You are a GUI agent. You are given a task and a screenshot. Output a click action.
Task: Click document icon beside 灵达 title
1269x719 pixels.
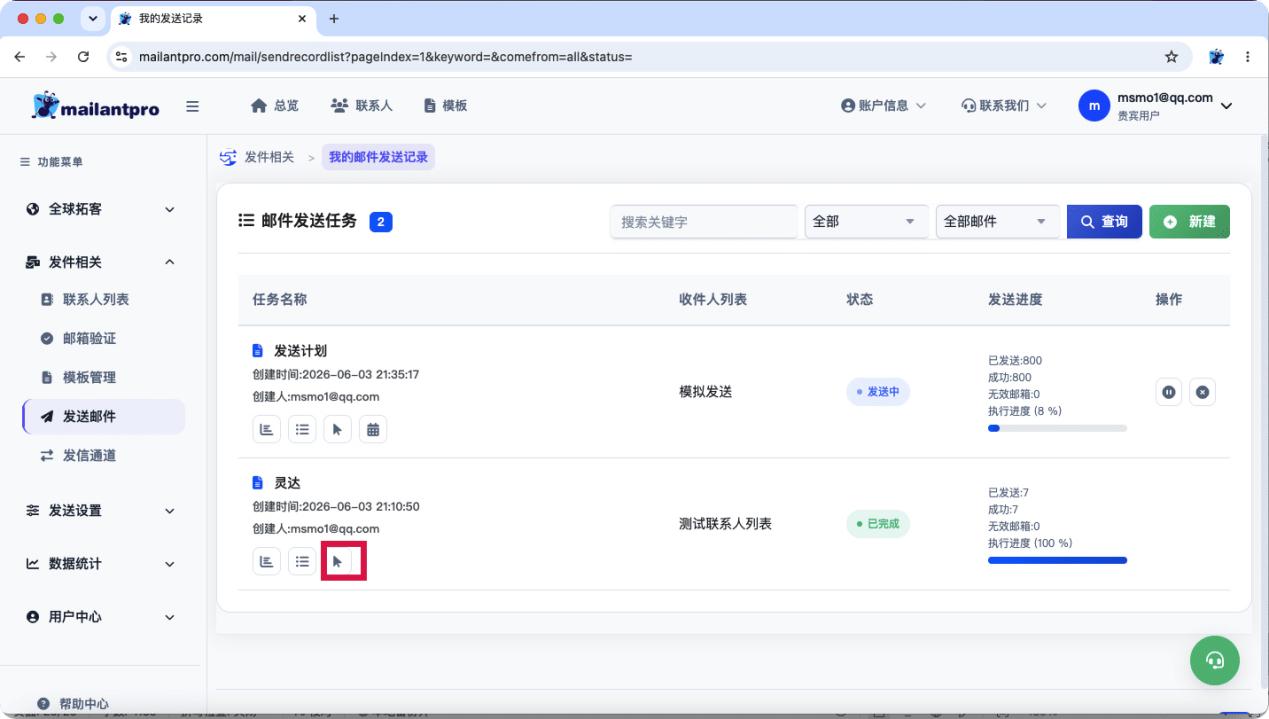(257, 483)
